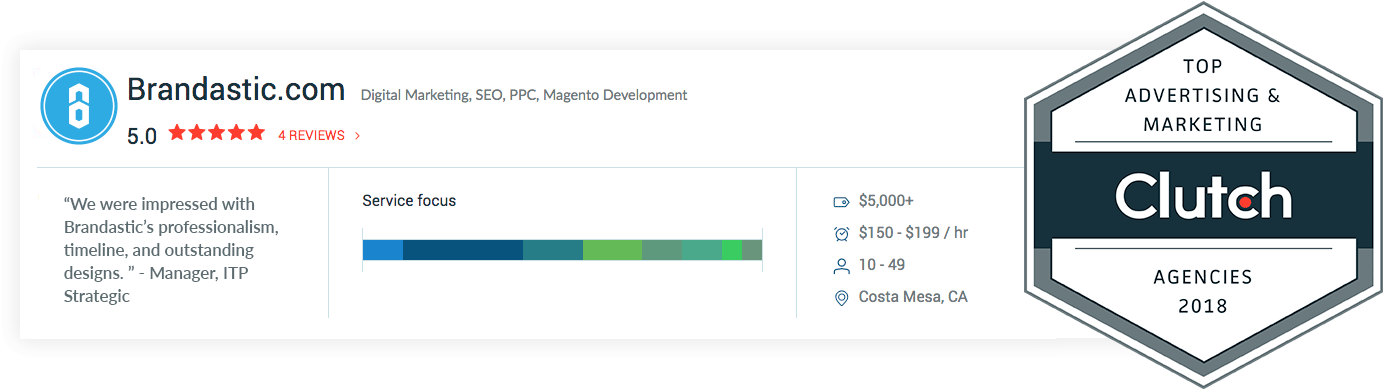
Task: Expand reviews via the red chevron arrow
Action: coord(357,136)
